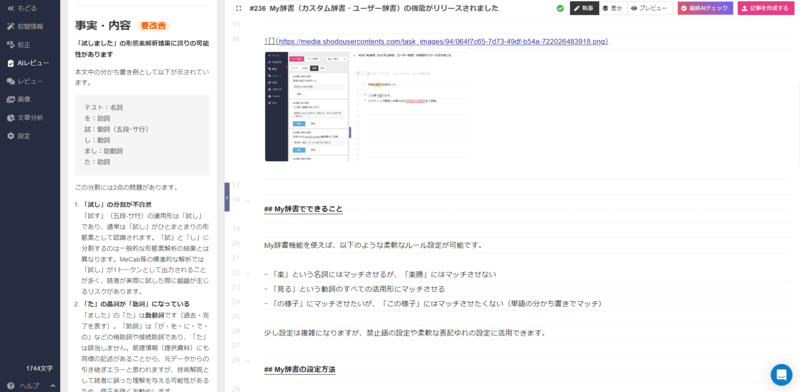The image size is (800, 392).
Task: Click line about 「見る」という動詞
Action: click(355, 289)
